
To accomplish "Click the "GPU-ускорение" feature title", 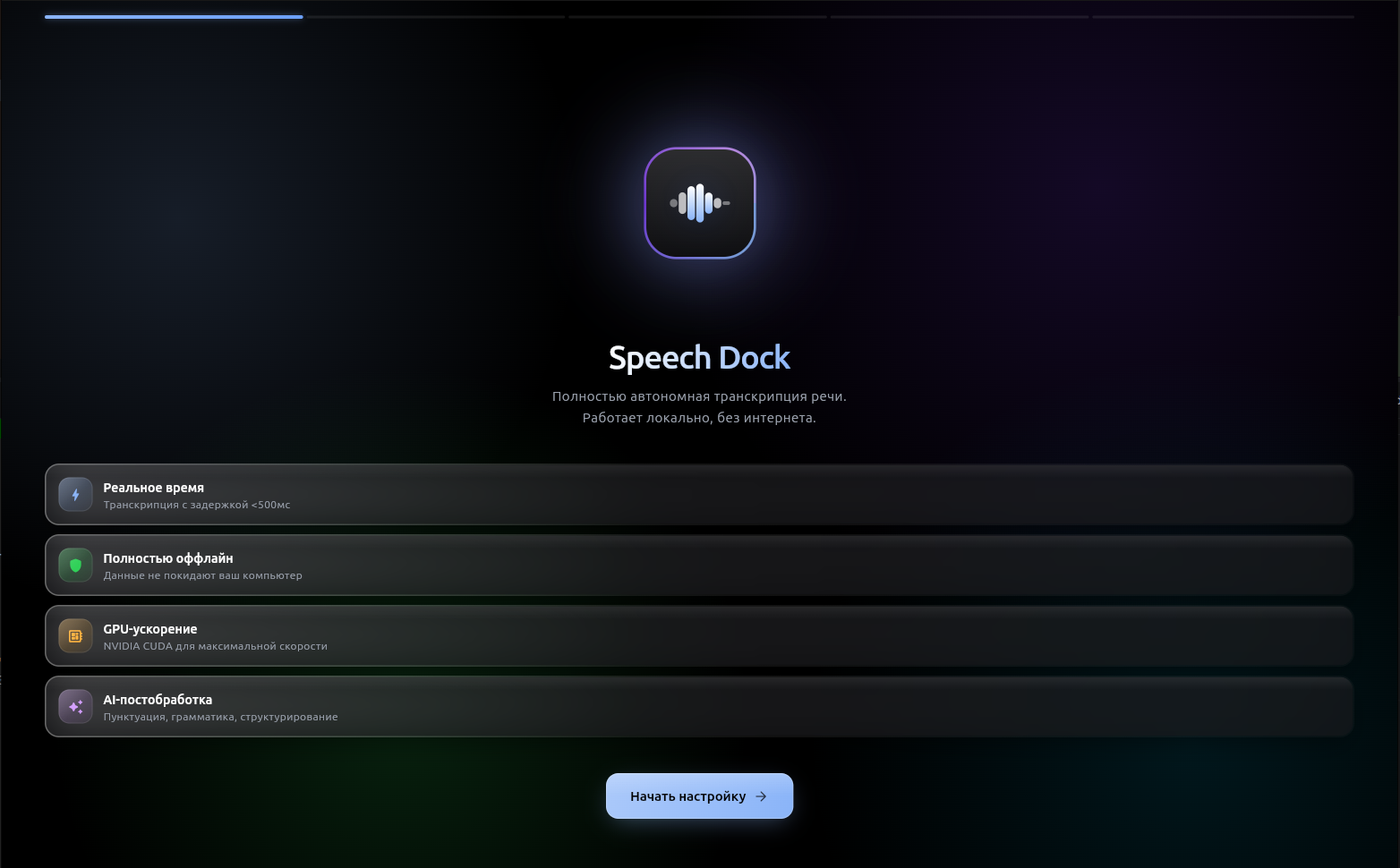I will click(150, 629).
